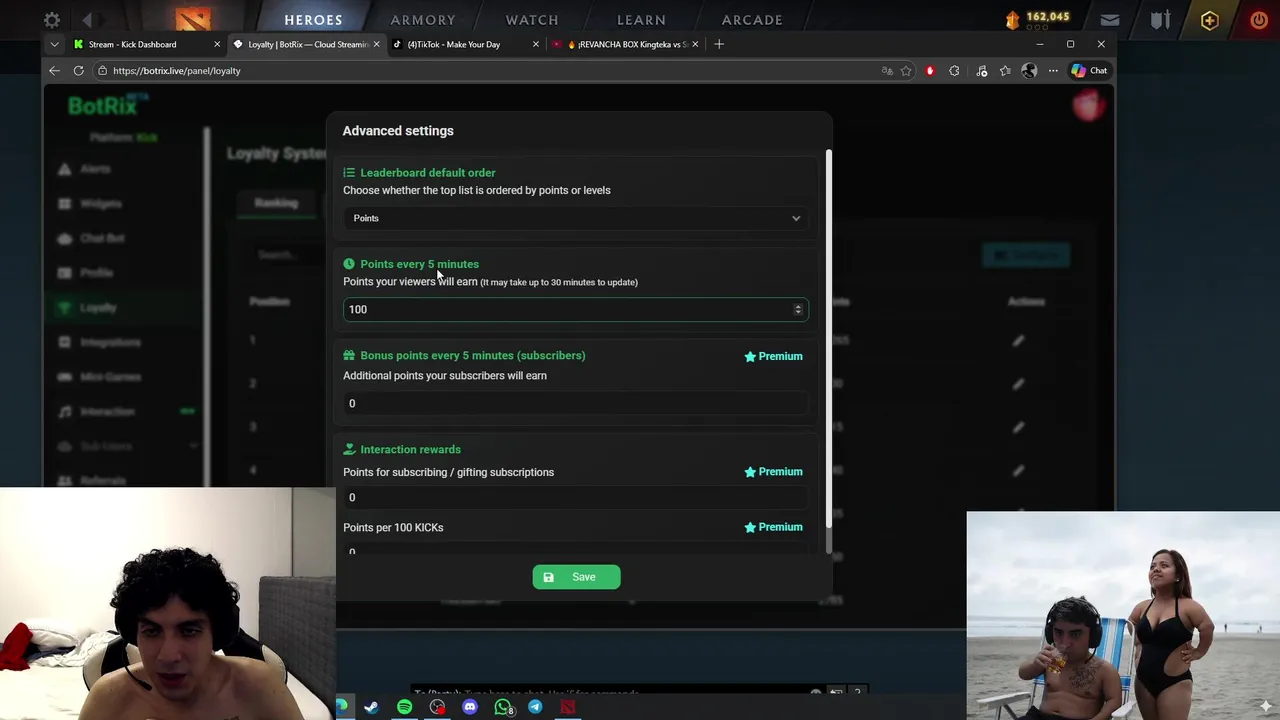Click the browser back arrow
The image size is (1280, 720).
coord(54,71)
